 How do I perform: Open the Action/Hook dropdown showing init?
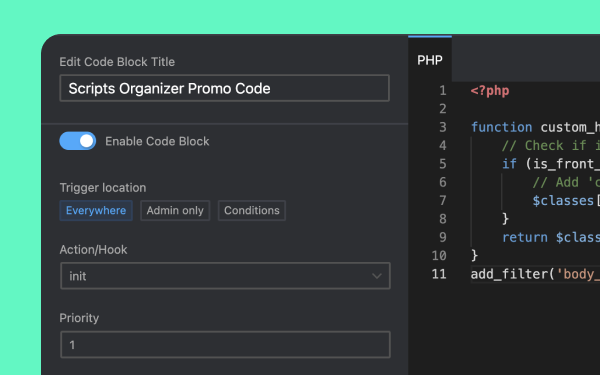point(225,276)
